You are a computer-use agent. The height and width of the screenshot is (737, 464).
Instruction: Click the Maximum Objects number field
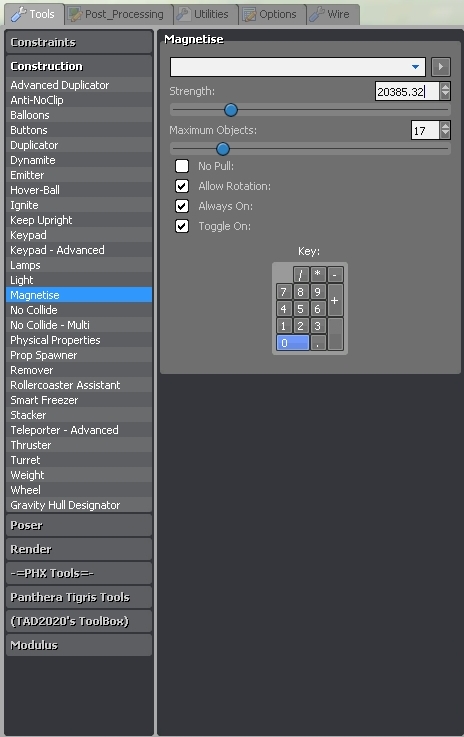(x=425, y=130)
